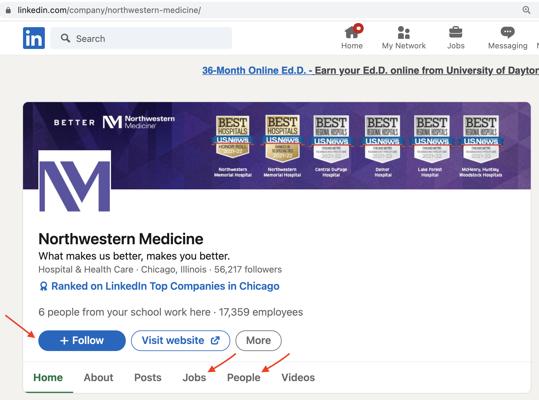Image resolution: width=539 pixels, height=400 pixels.
Task: Click the browser zoom magnifier icon
Action: (x=526, y=10)
